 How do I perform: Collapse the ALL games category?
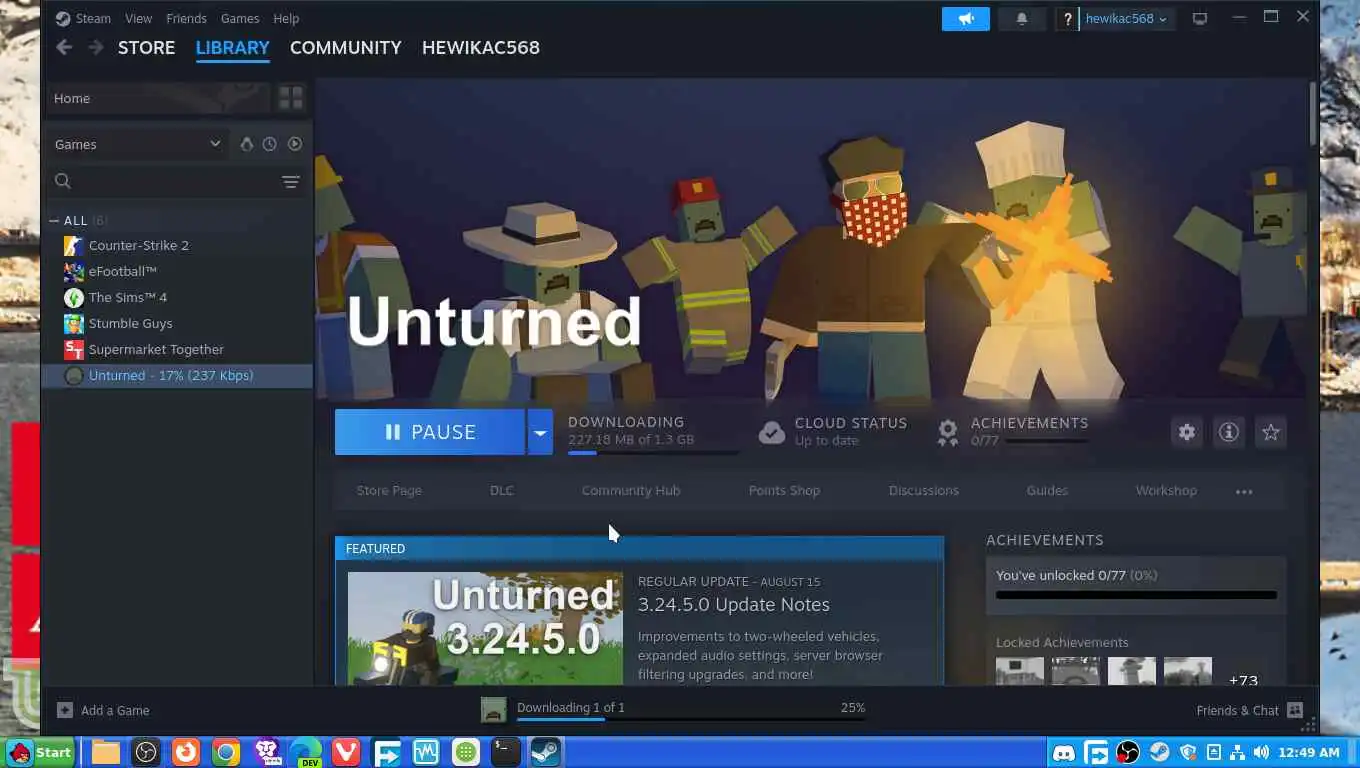coord(54,220)
